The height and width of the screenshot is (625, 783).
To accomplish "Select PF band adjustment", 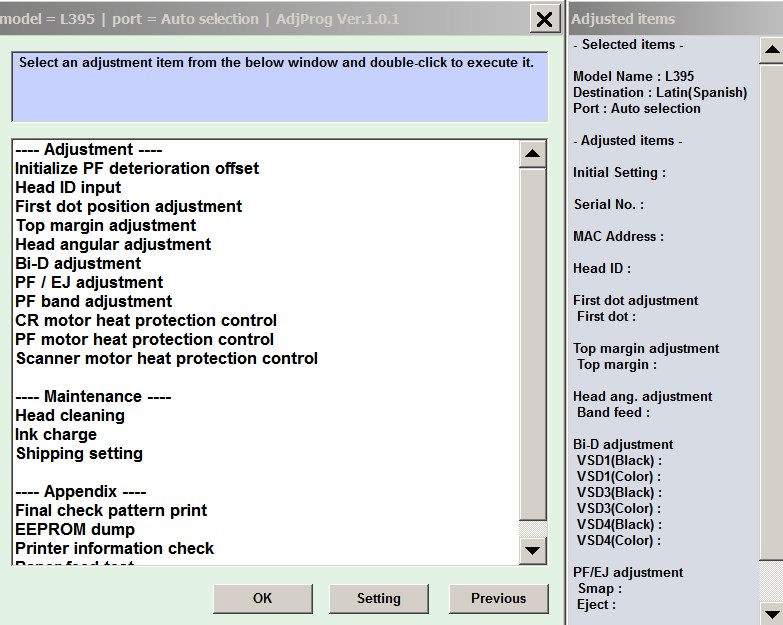I will pos(93,301).
